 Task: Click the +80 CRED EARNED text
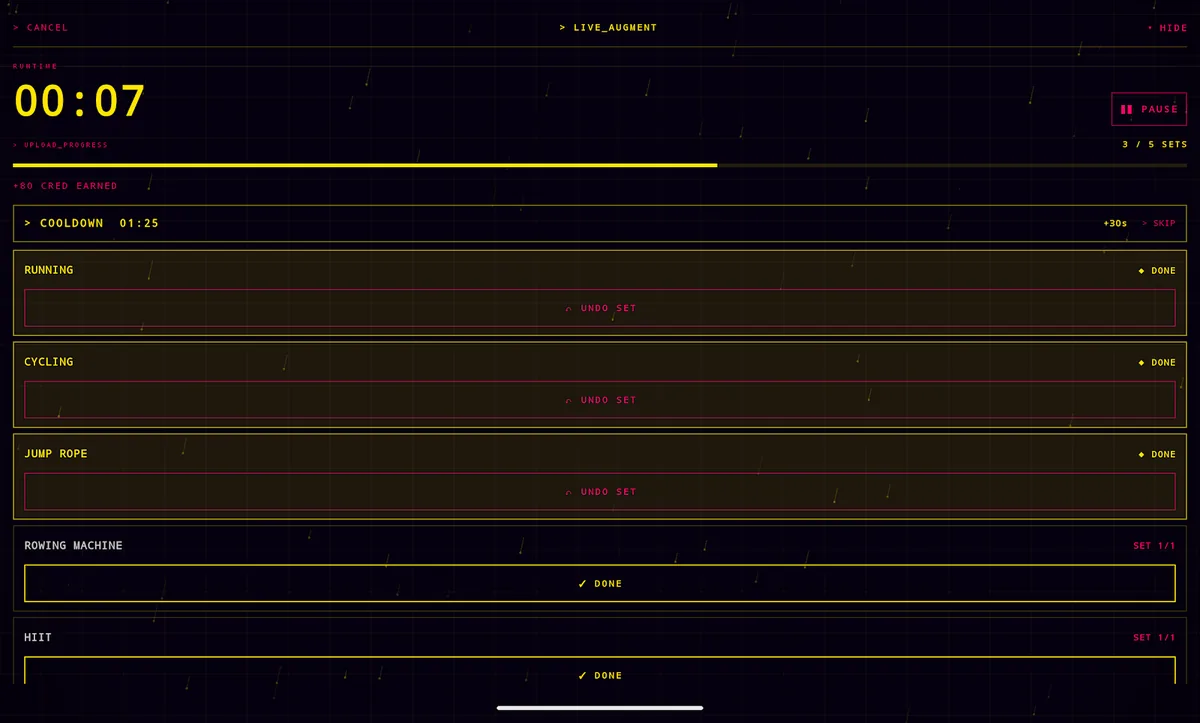click(x=65, y=186)
